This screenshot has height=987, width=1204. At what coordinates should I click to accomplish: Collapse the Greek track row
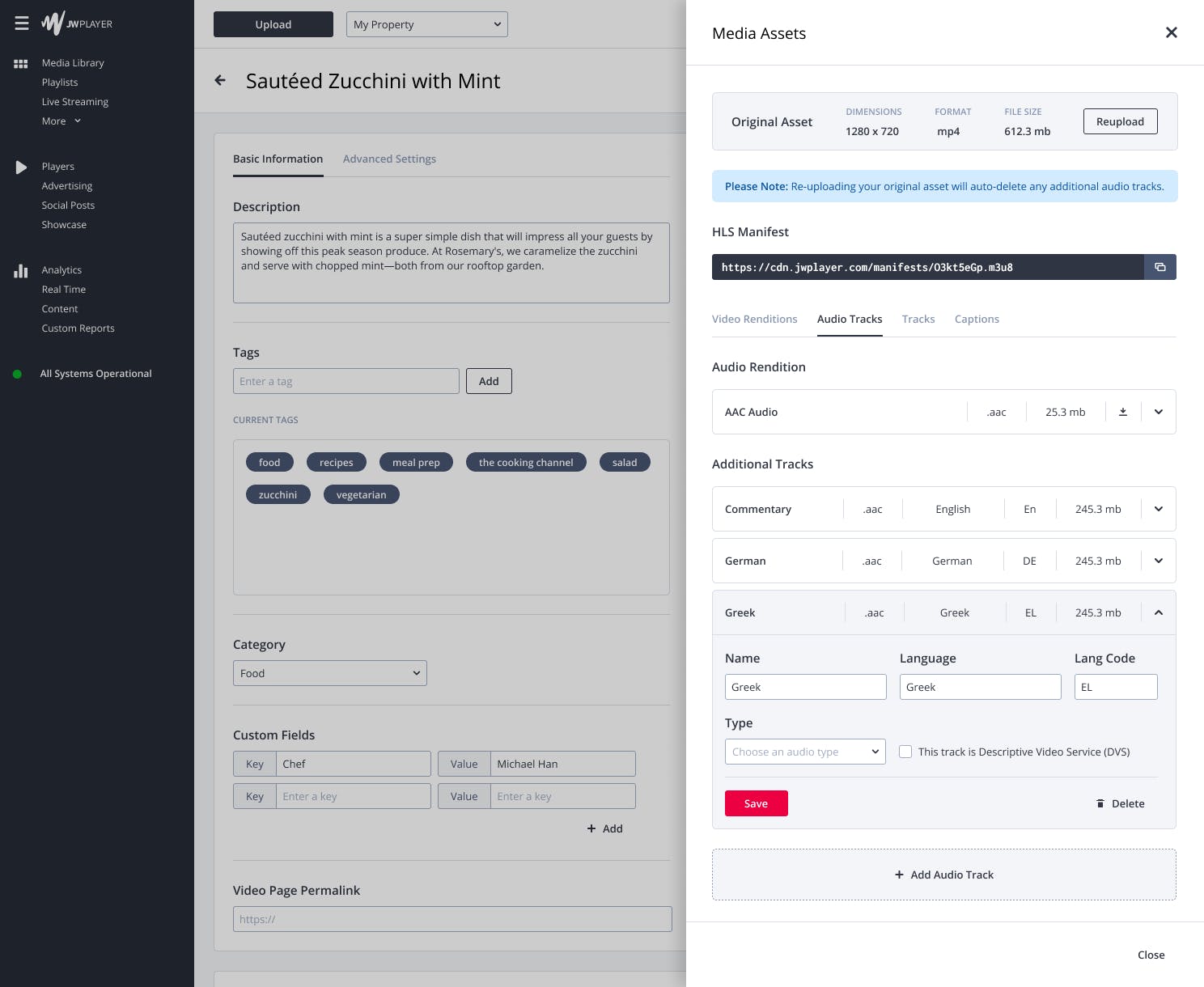(1159, 612)
